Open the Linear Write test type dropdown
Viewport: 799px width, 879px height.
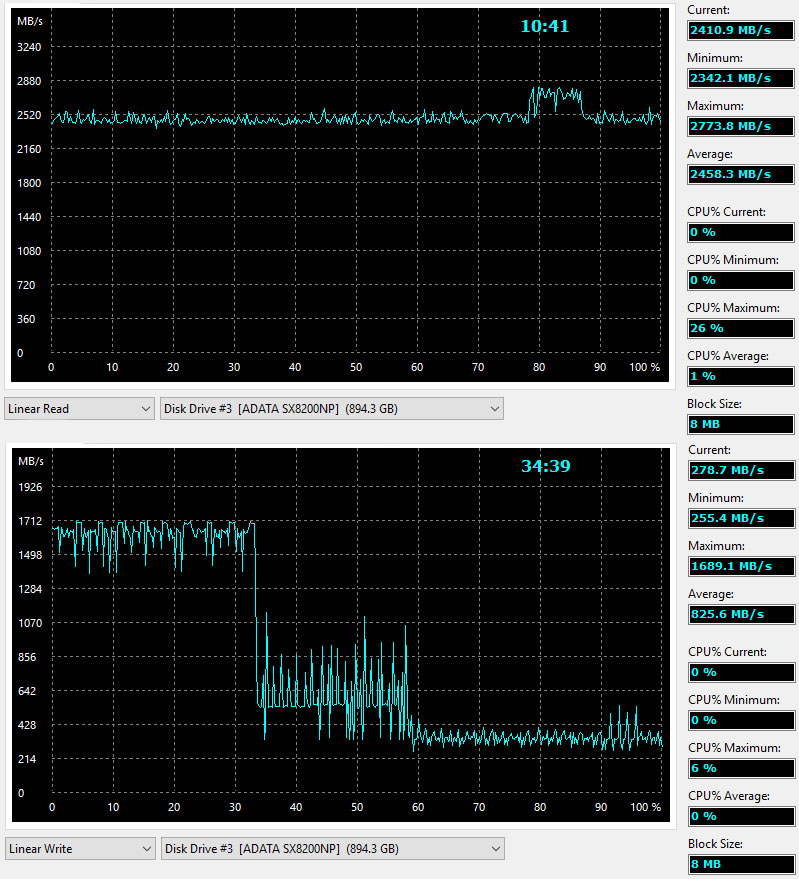pos(80,849)
